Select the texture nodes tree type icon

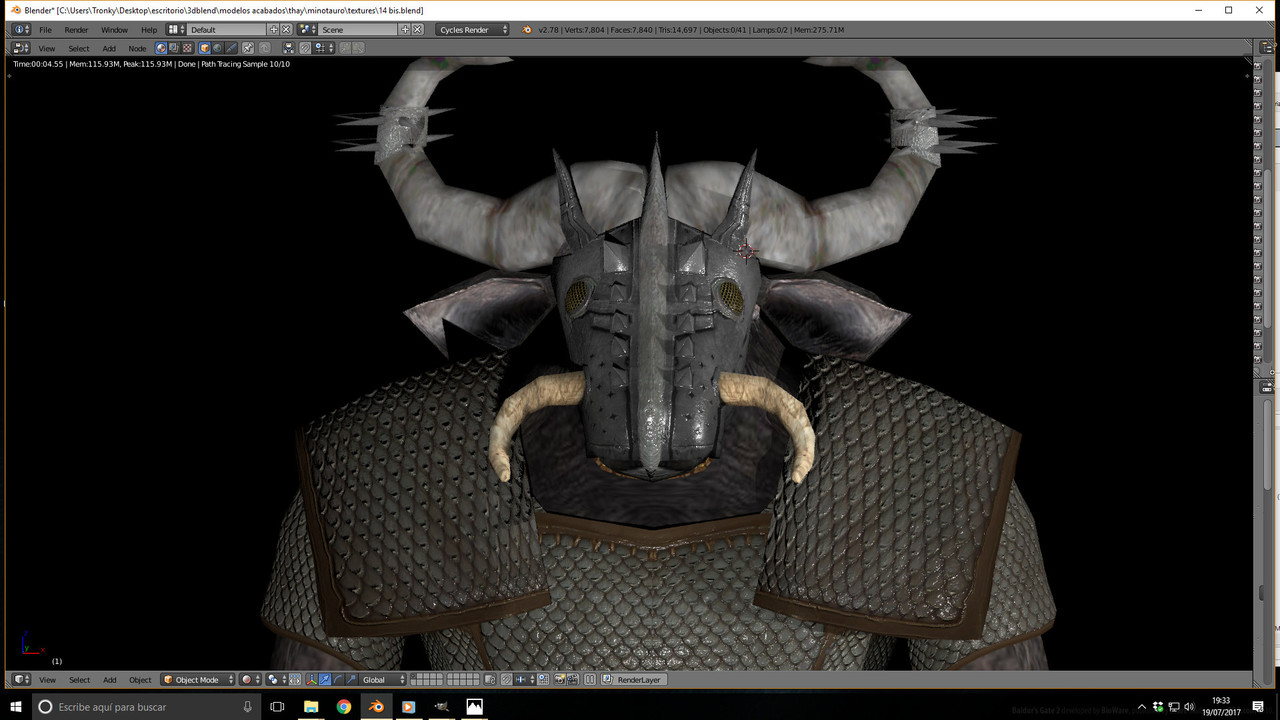click(x=187, y=48)
